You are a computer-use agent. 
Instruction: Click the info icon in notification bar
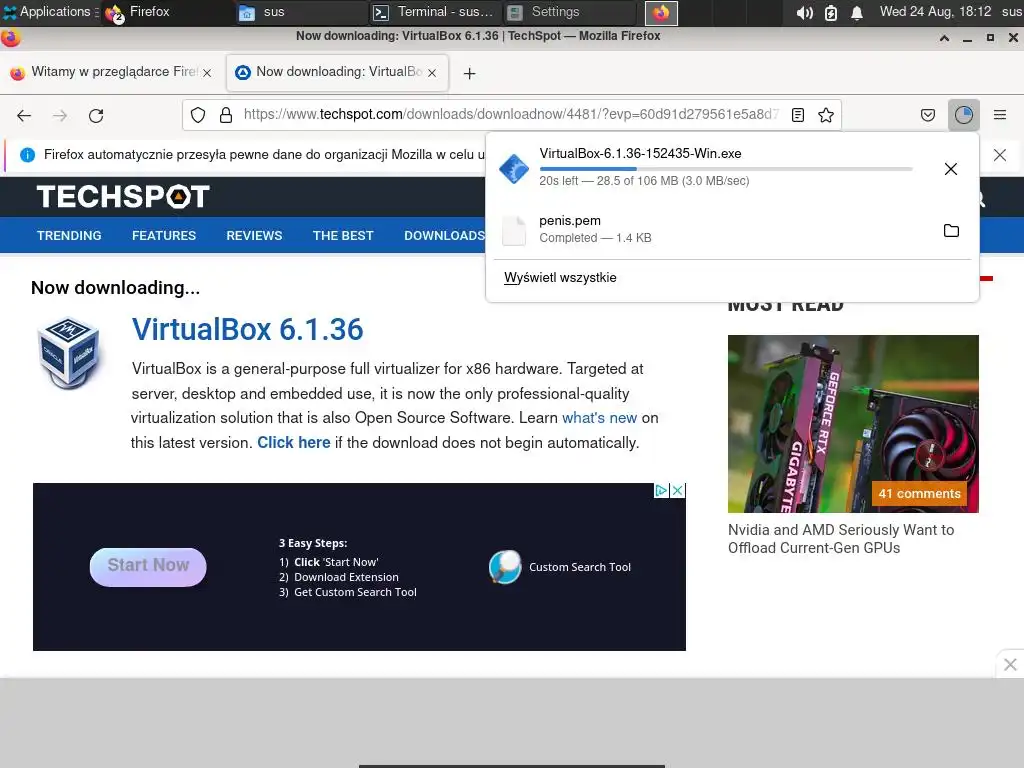tap(27, 155)
